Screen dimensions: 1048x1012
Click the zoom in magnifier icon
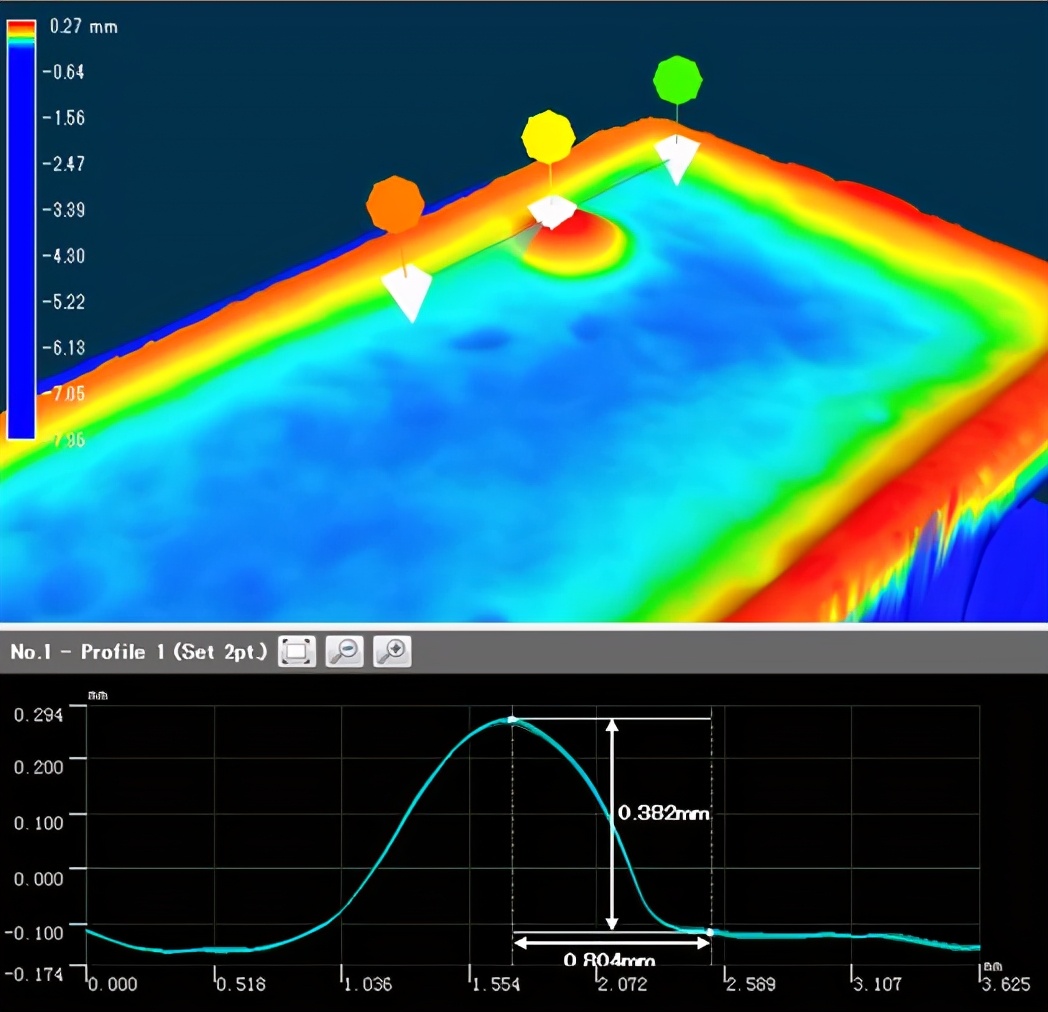(392, 652)
